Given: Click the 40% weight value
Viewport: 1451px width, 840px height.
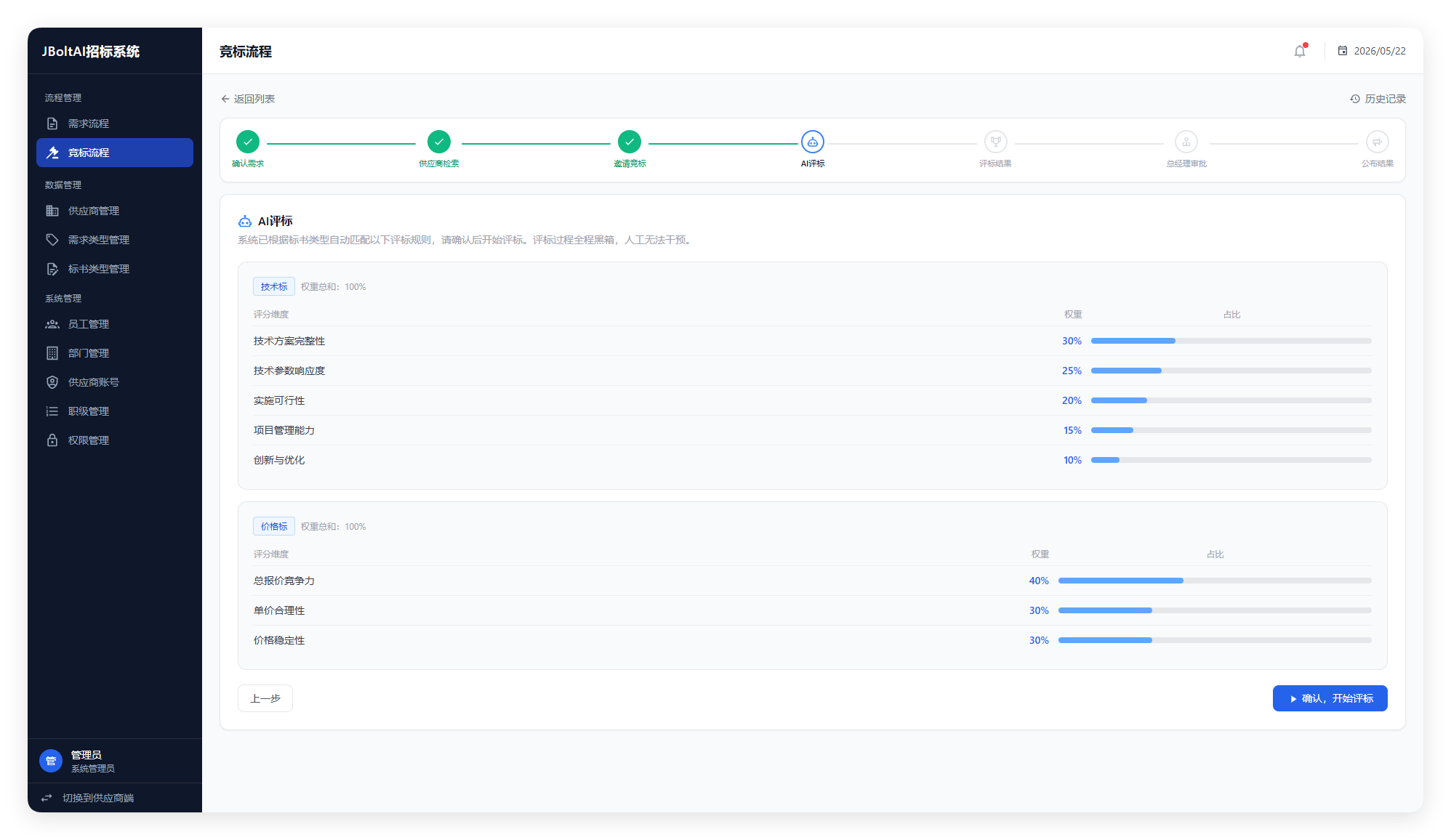Looking at the screenshot, I should pos(1039,581).
